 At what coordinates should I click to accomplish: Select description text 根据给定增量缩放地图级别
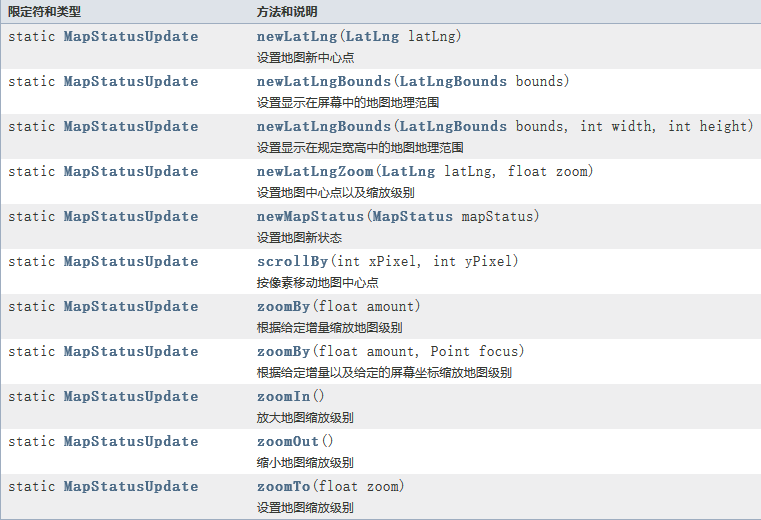tap(330, 328)
